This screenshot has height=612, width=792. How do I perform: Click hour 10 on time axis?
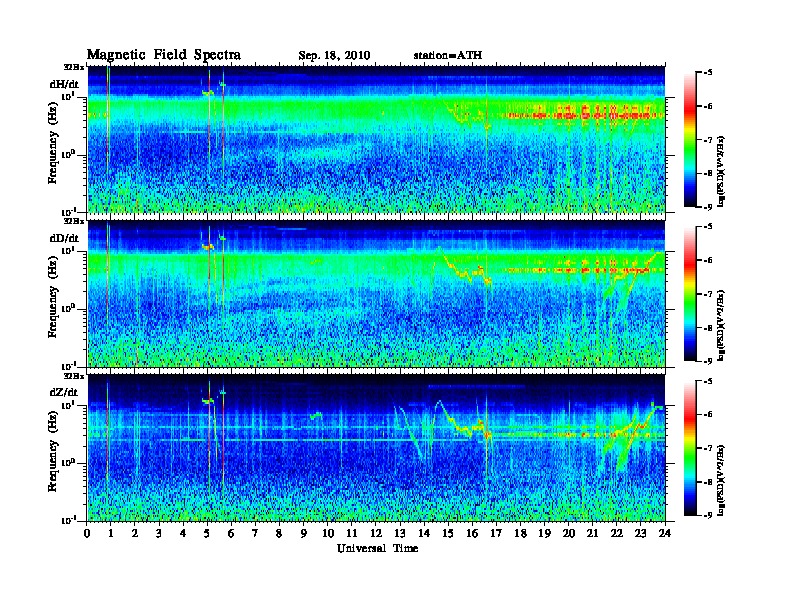click(x=328, y=534)
